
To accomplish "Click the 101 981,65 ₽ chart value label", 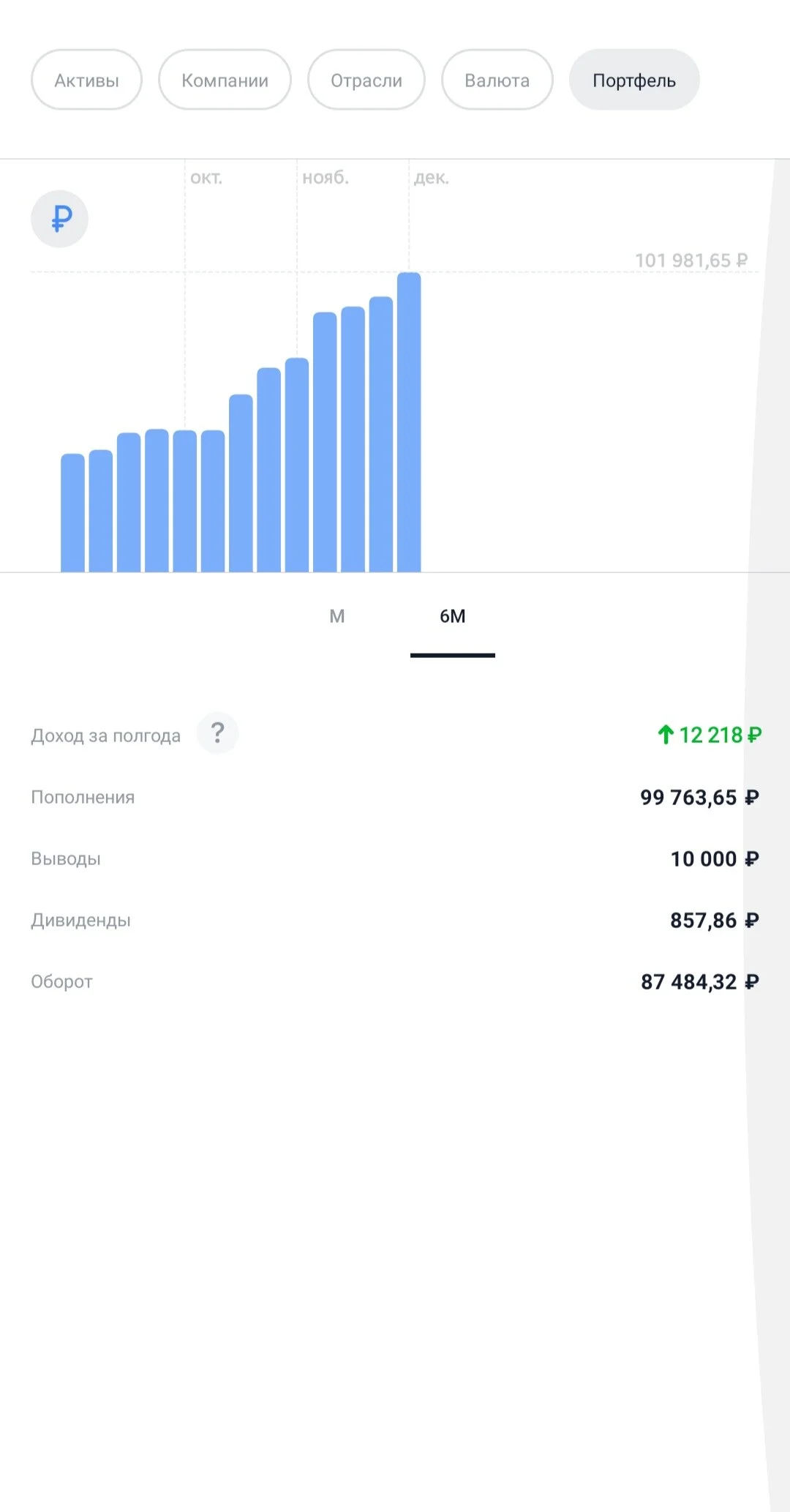I will 691,261.
